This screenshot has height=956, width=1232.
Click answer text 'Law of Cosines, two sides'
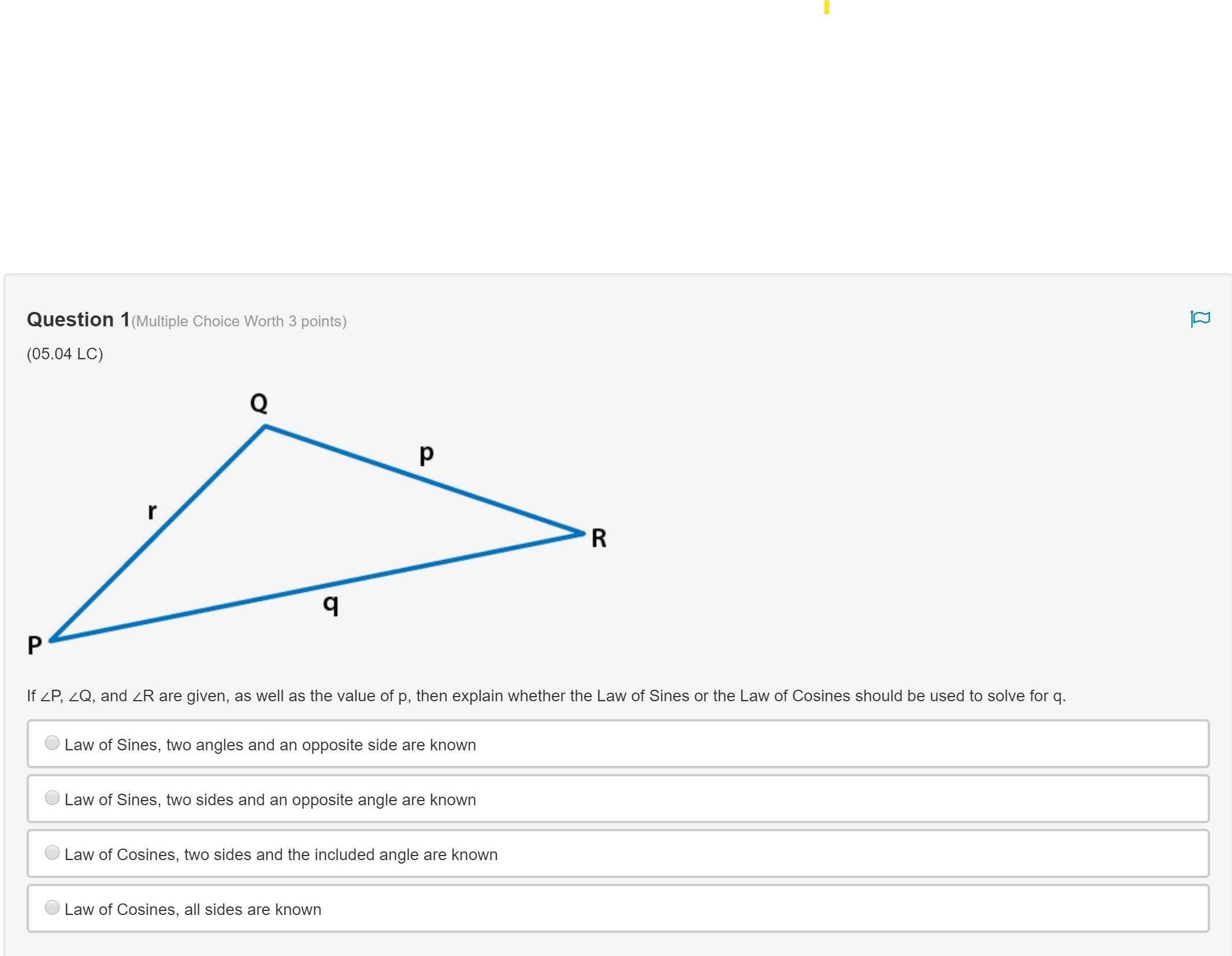[x=281, y=854]
